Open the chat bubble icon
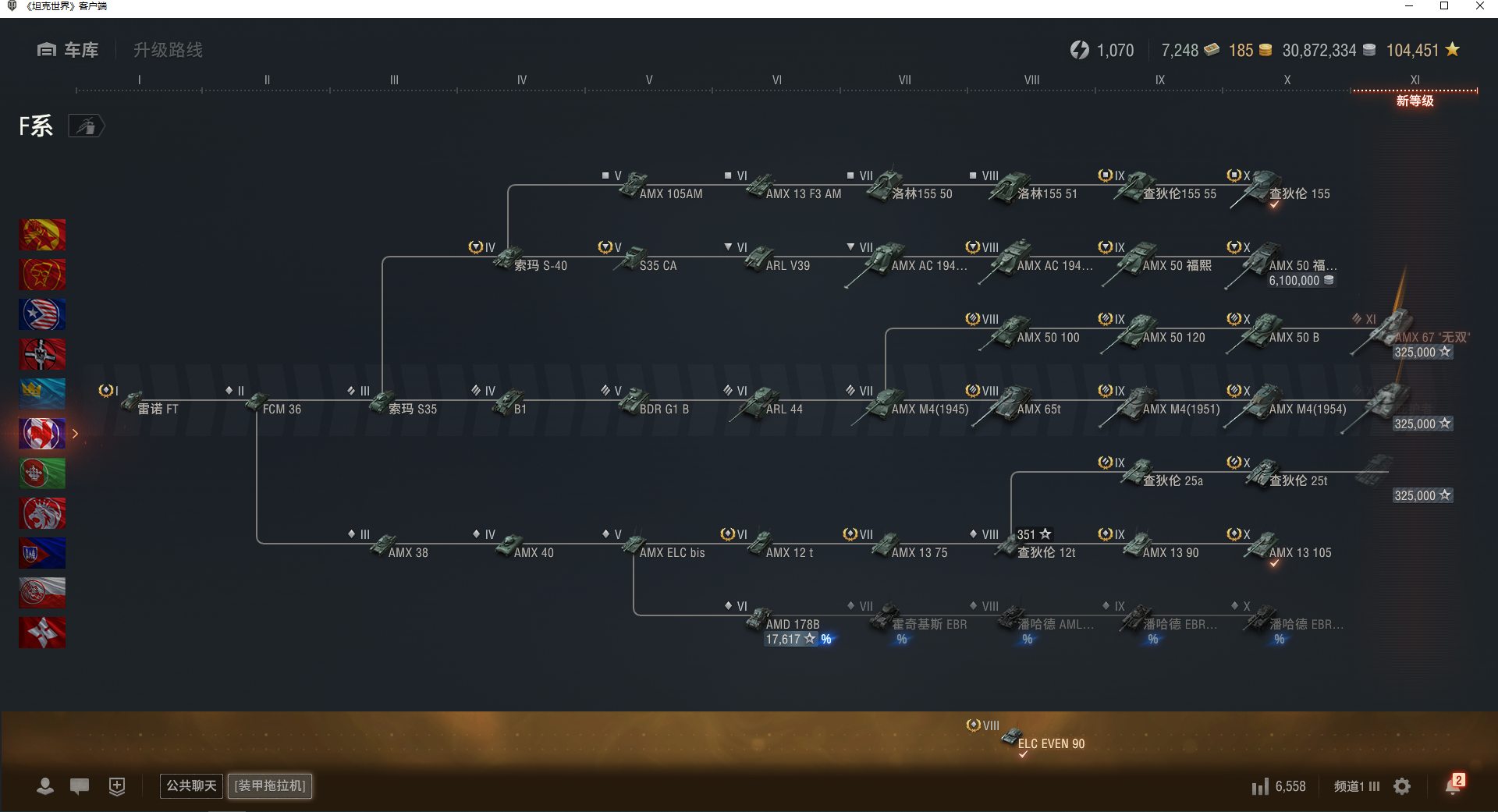The width and height of the screenshot is (1498, 812). pos(80,786)
